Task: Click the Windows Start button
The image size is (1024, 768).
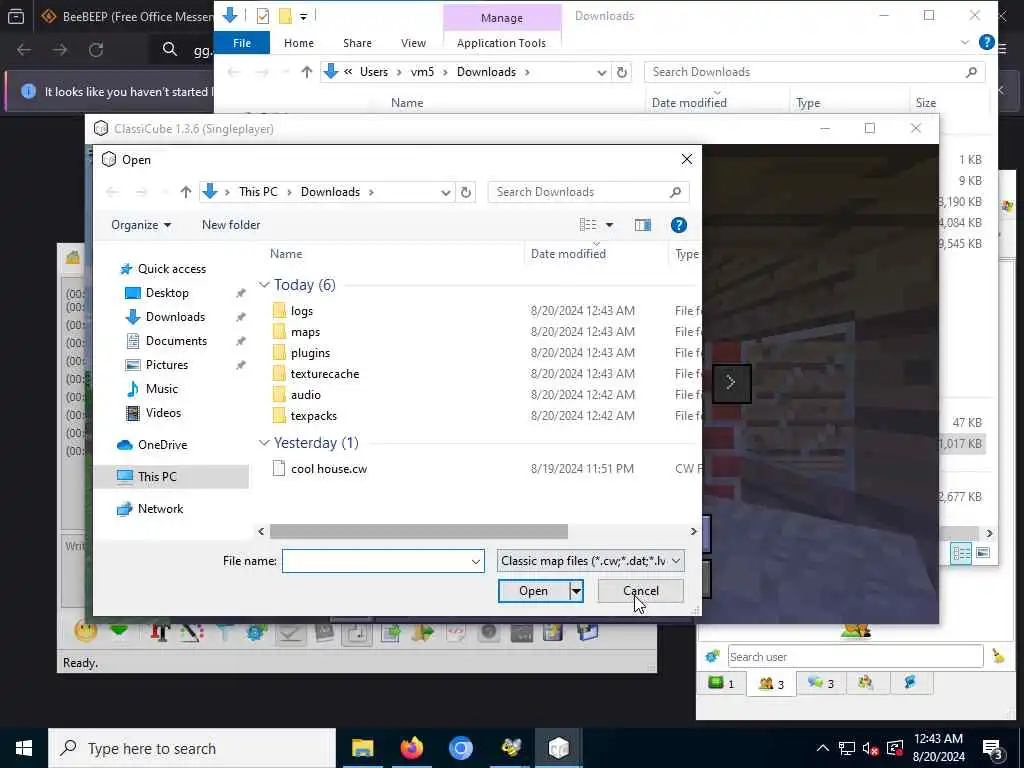Action: [x=24, y=748]
